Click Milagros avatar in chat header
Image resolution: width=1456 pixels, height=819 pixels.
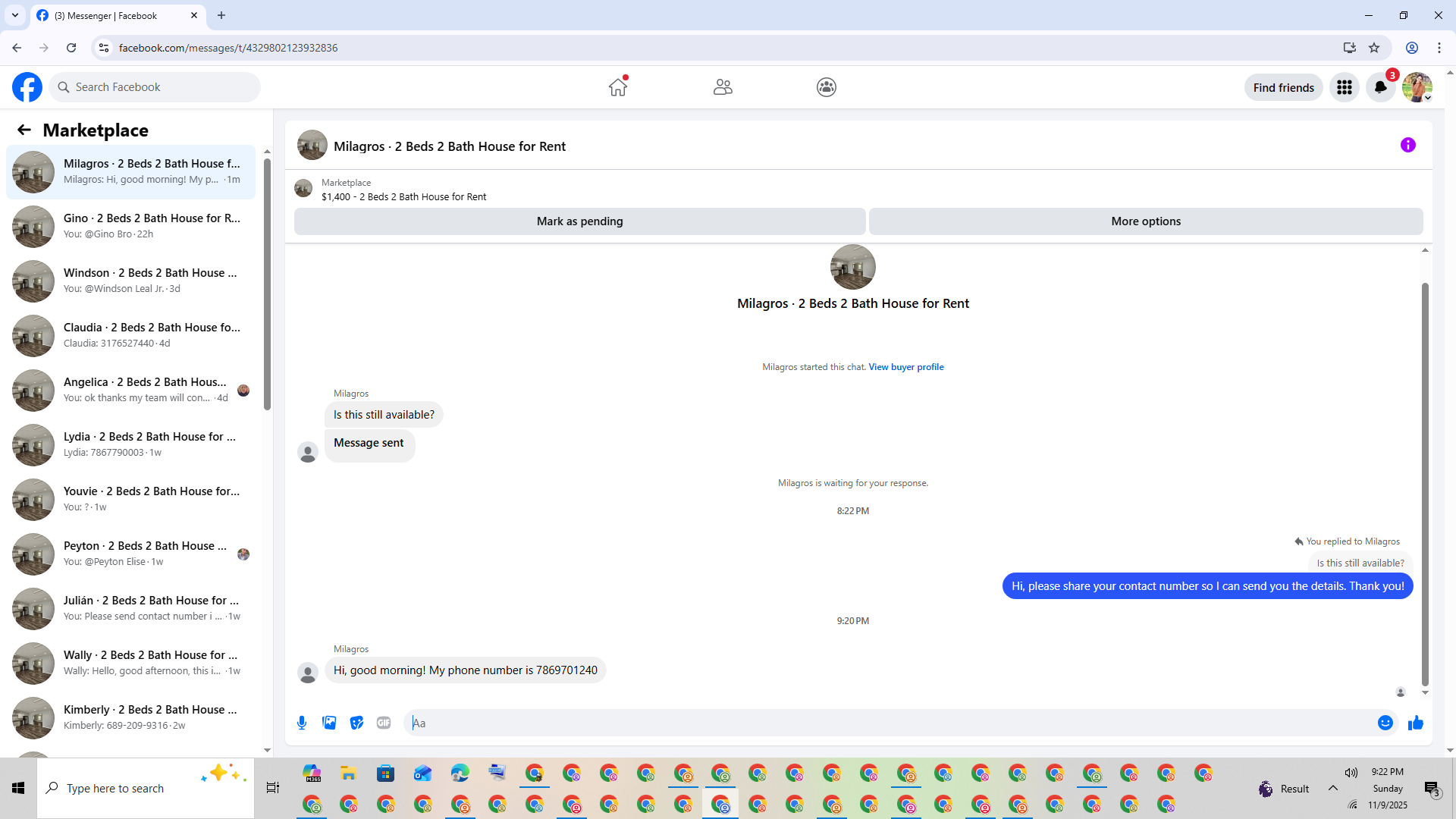tap(312, 146)
